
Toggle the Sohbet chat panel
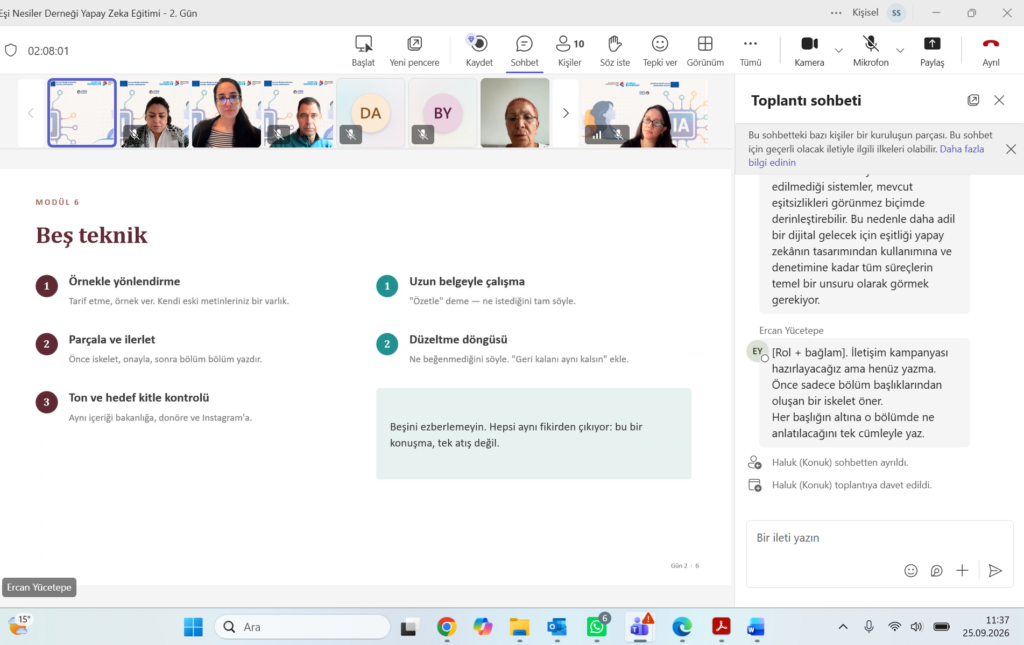click(524, 51)
